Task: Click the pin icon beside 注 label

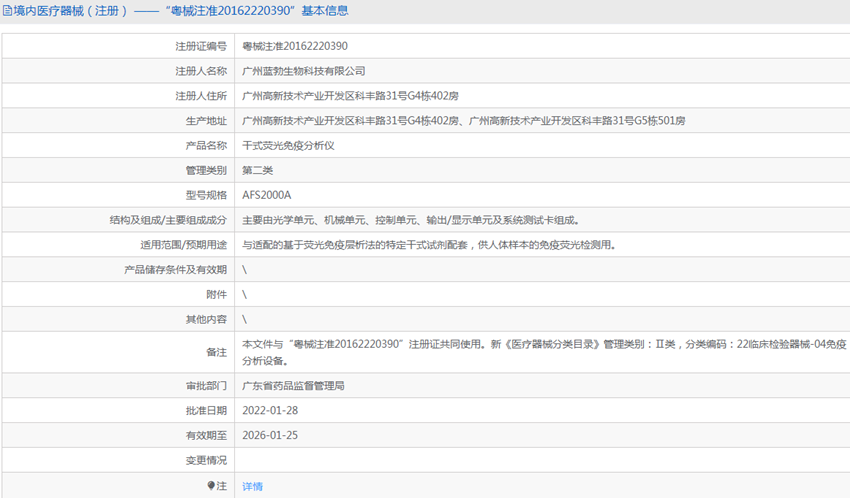Action: click(211, 486)
